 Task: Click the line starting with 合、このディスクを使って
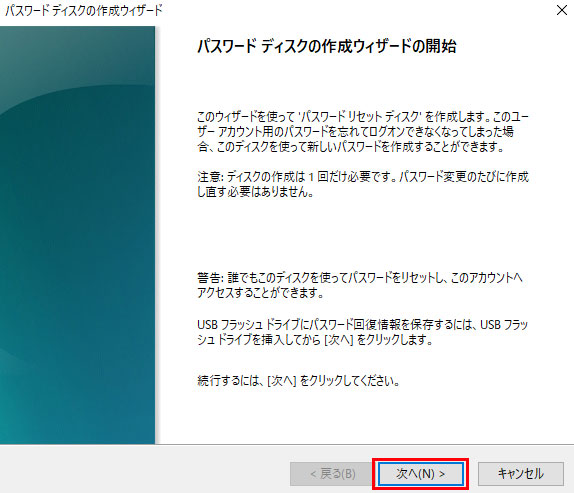[x=351, y=147]
